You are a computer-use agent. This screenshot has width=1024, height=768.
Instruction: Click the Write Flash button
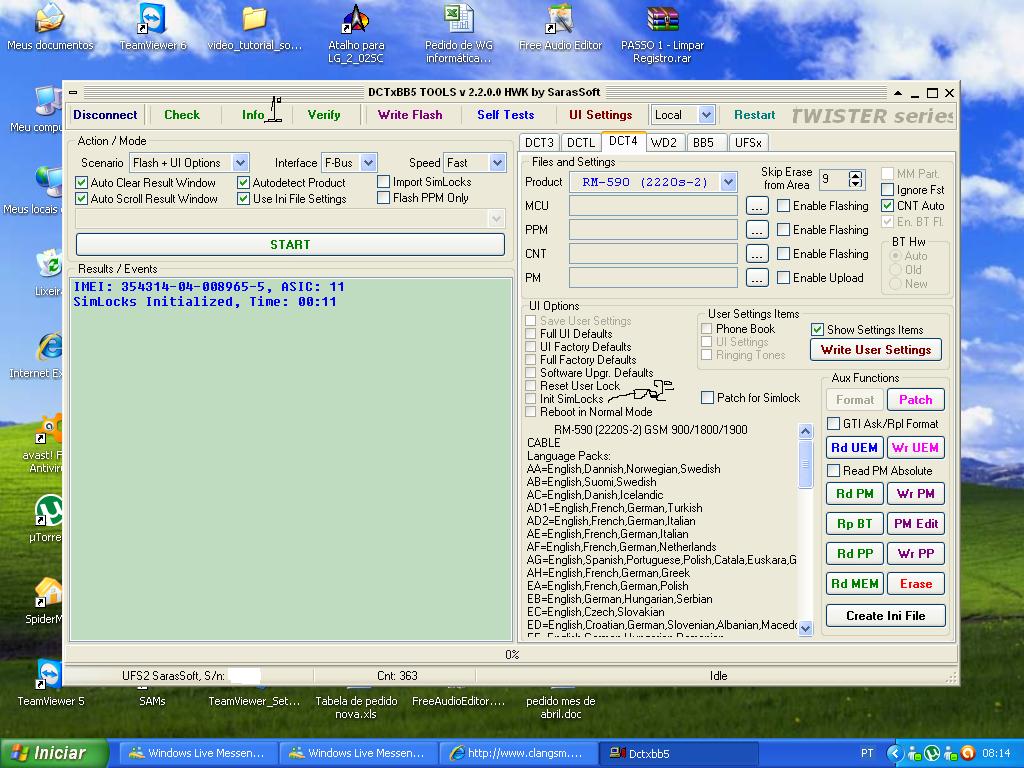(x=410, y=115)
